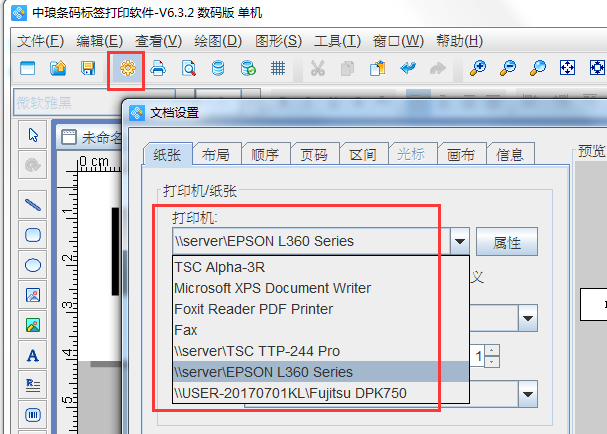Open print preview with the magnifier-page icon
Image resolution: width=607 pixels, height=434 pixels.
click(x=188, y=68)
